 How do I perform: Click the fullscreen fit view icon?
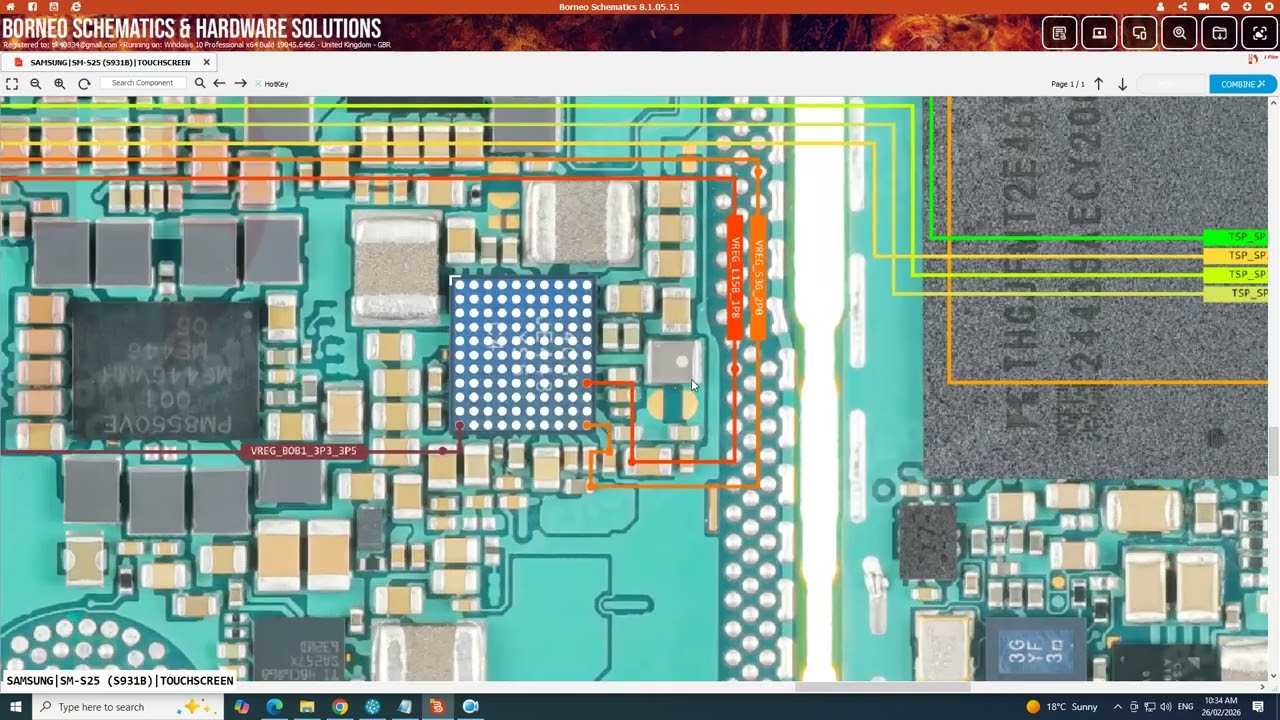[12, 84]
